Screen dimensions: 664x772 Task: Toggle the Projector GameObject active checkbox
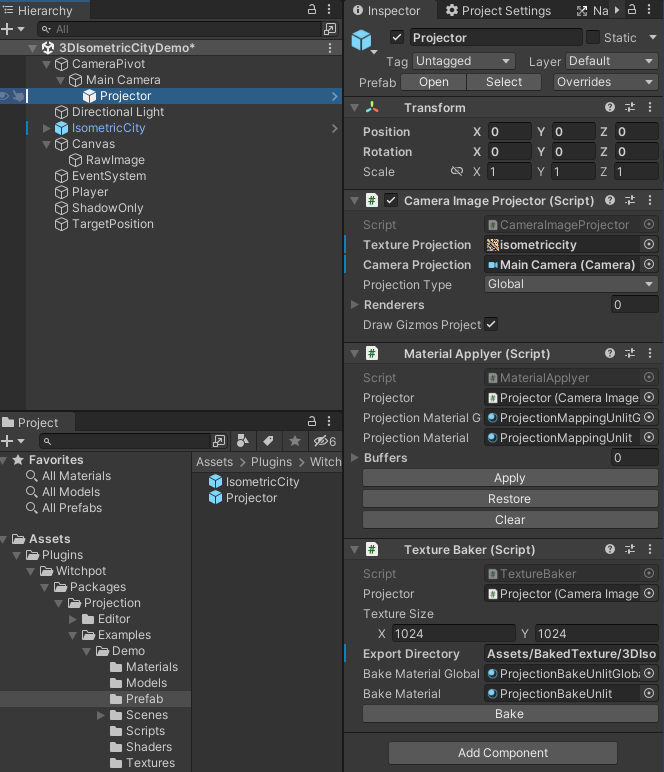(397, 38)
